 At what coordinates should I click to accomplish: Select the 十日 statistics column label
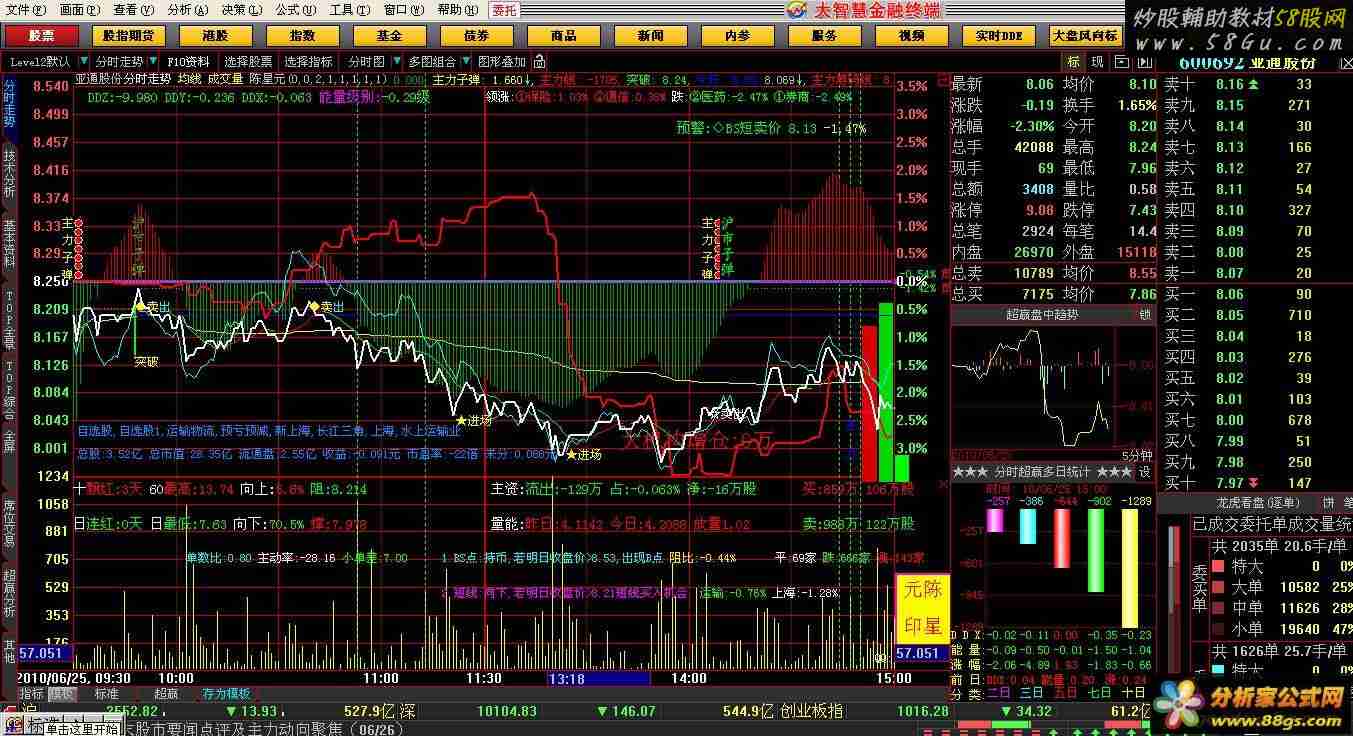pyautogui.click(x=1133, y=692)
